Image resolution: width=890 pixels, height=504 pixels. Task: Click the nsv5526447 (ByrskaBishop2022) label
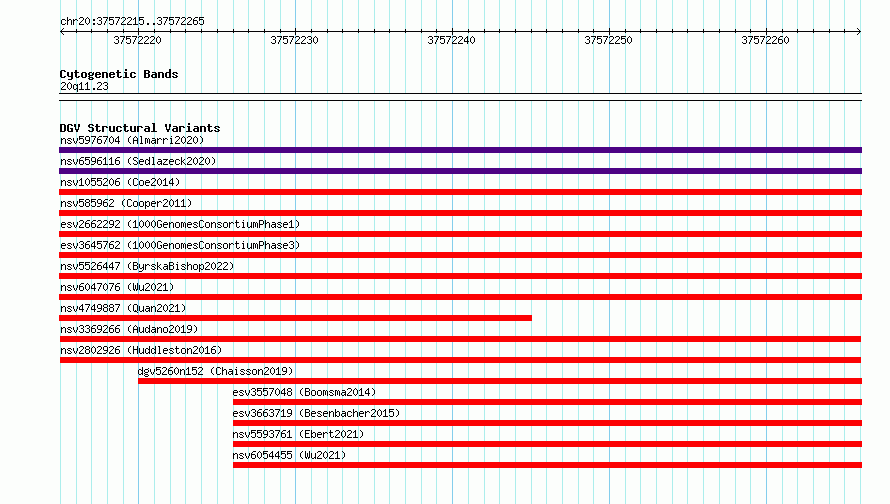[147, 266]
